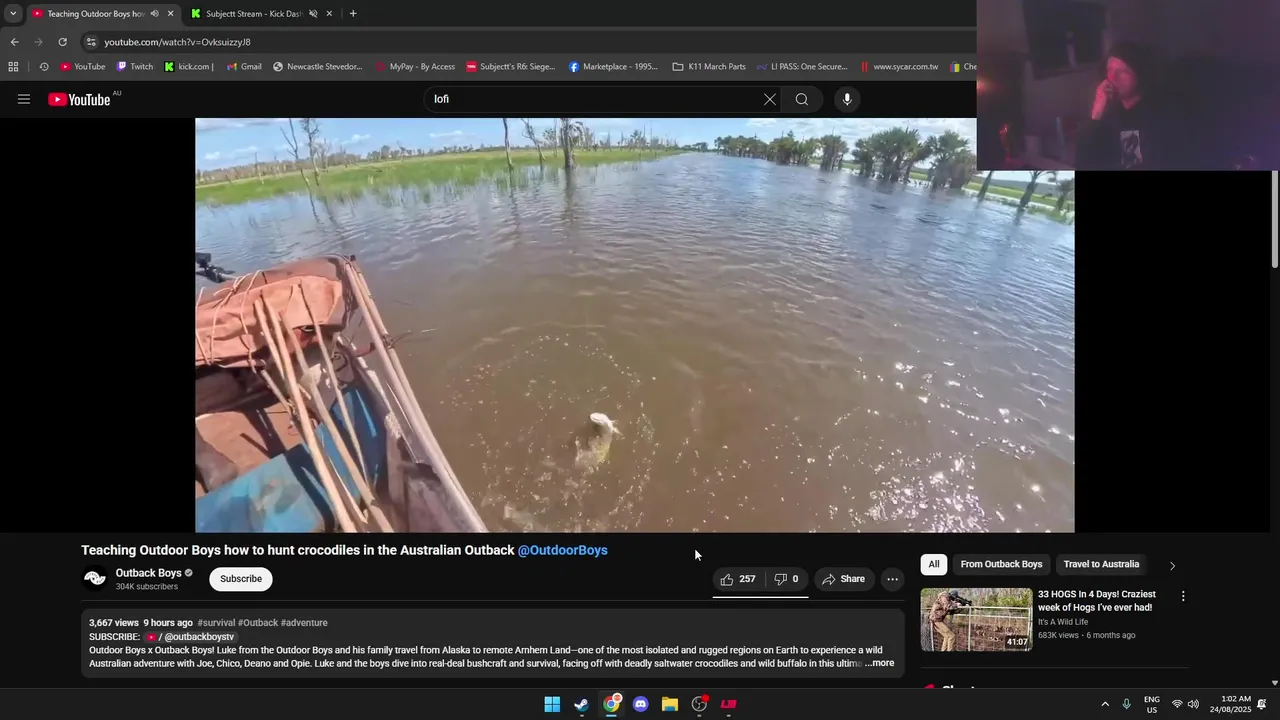The width and height of the screenshot is (1280, 720).
Task: Open the www.sycar.com.tw bookmark
Action: (899, 67)
